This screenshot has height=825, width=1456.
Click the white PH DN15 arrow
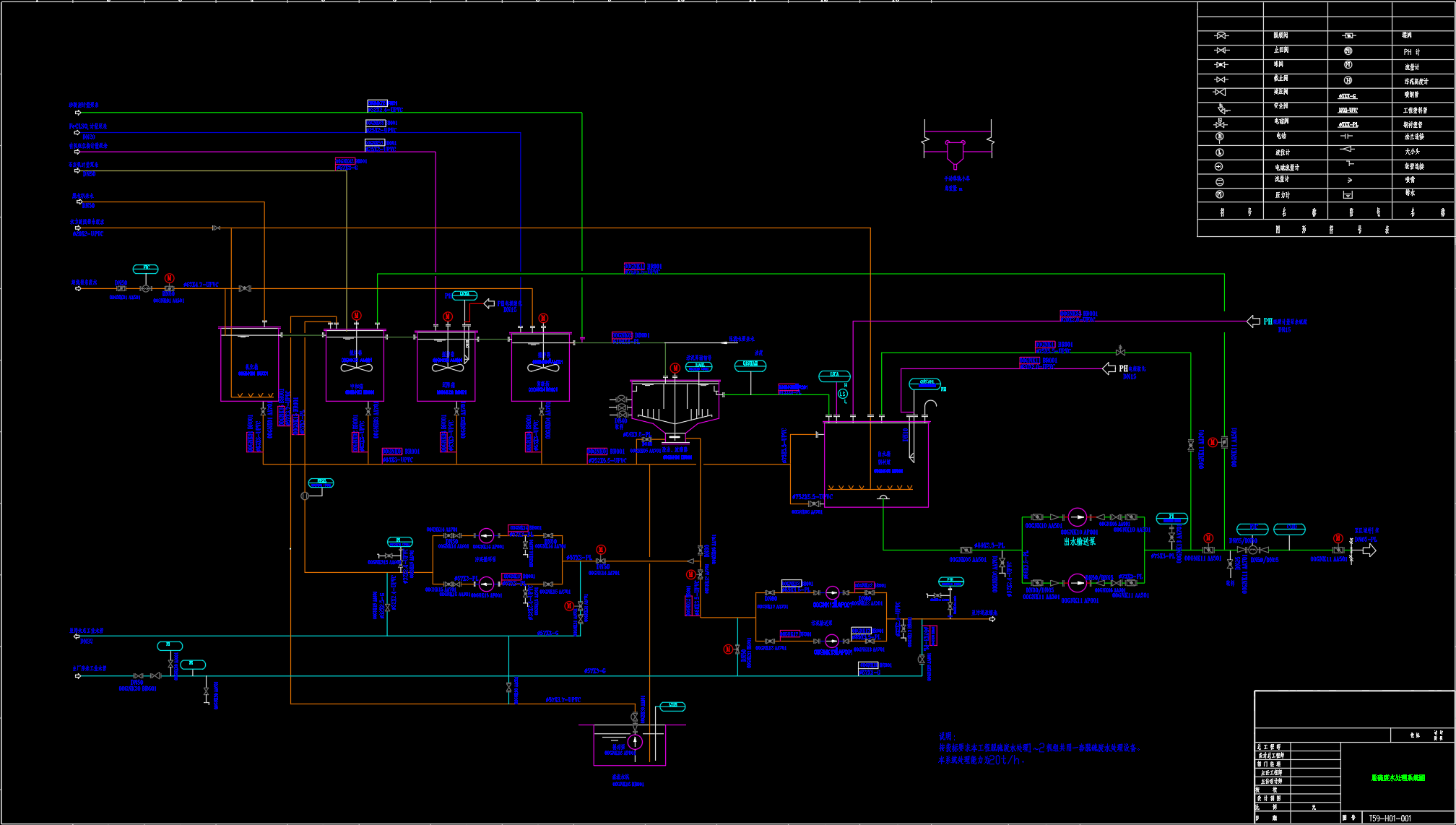[x=1109, y=369]
